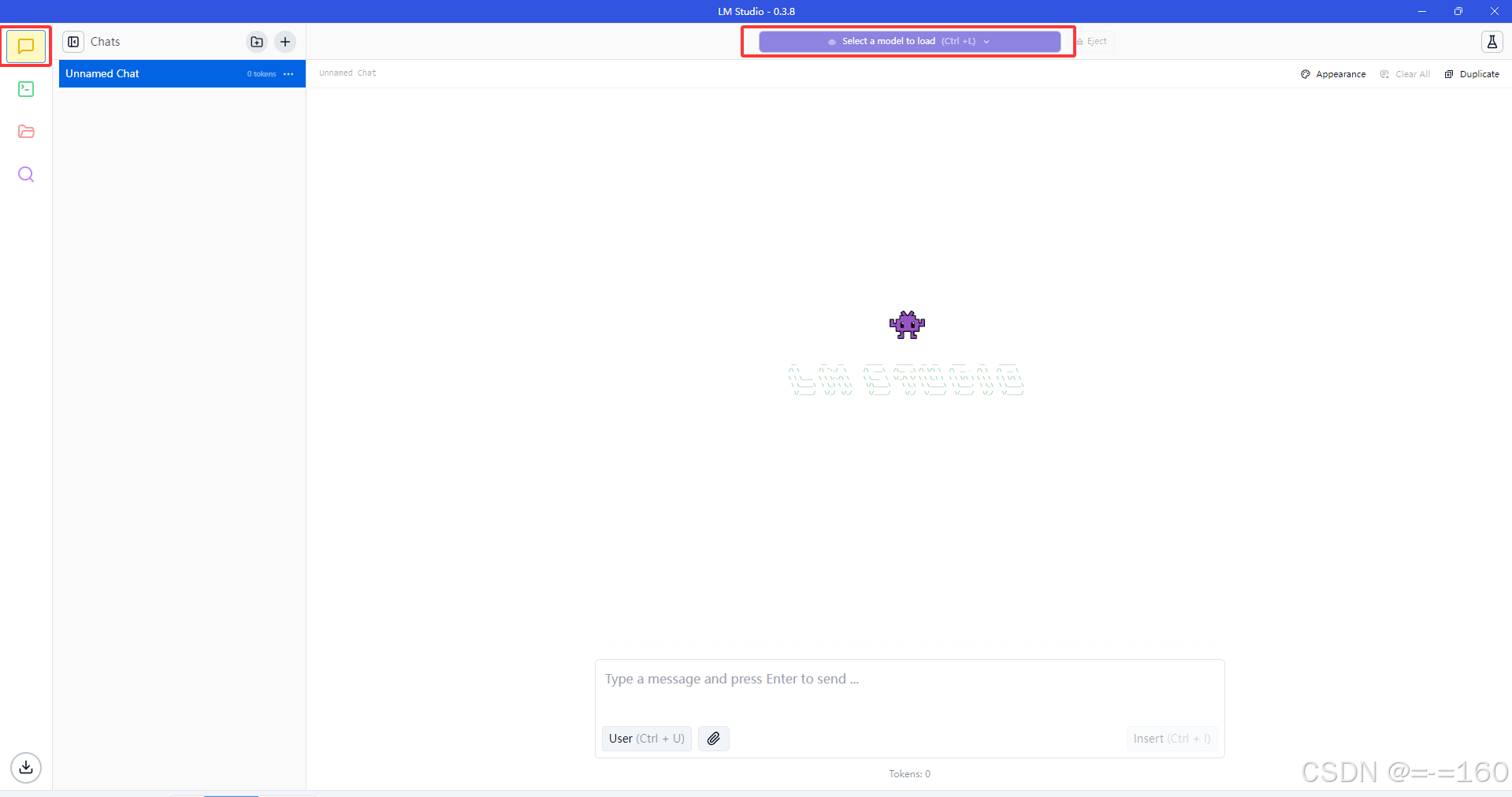This screenshot has width=1512, height=797.
Task: Open options menu for Unnamed Chat
Action: click(x=288, y=74)
